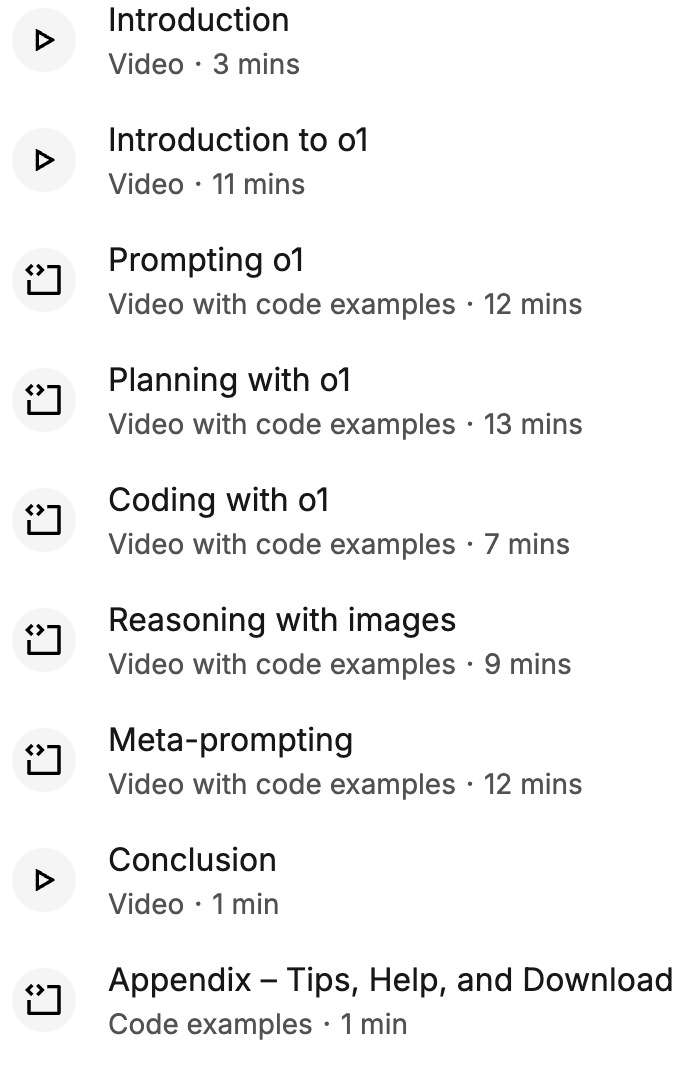This screenshot has width=690, height=1066.
Task: Open Appendix – Tips, Help, and Download
Action: [x=390, y=980]
